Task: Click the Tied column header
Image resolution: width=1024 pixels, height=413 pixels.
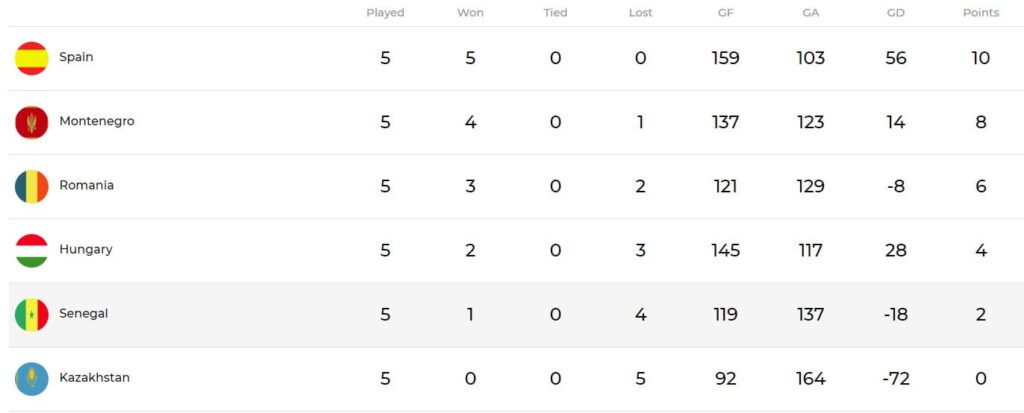Action: [555, 13]
